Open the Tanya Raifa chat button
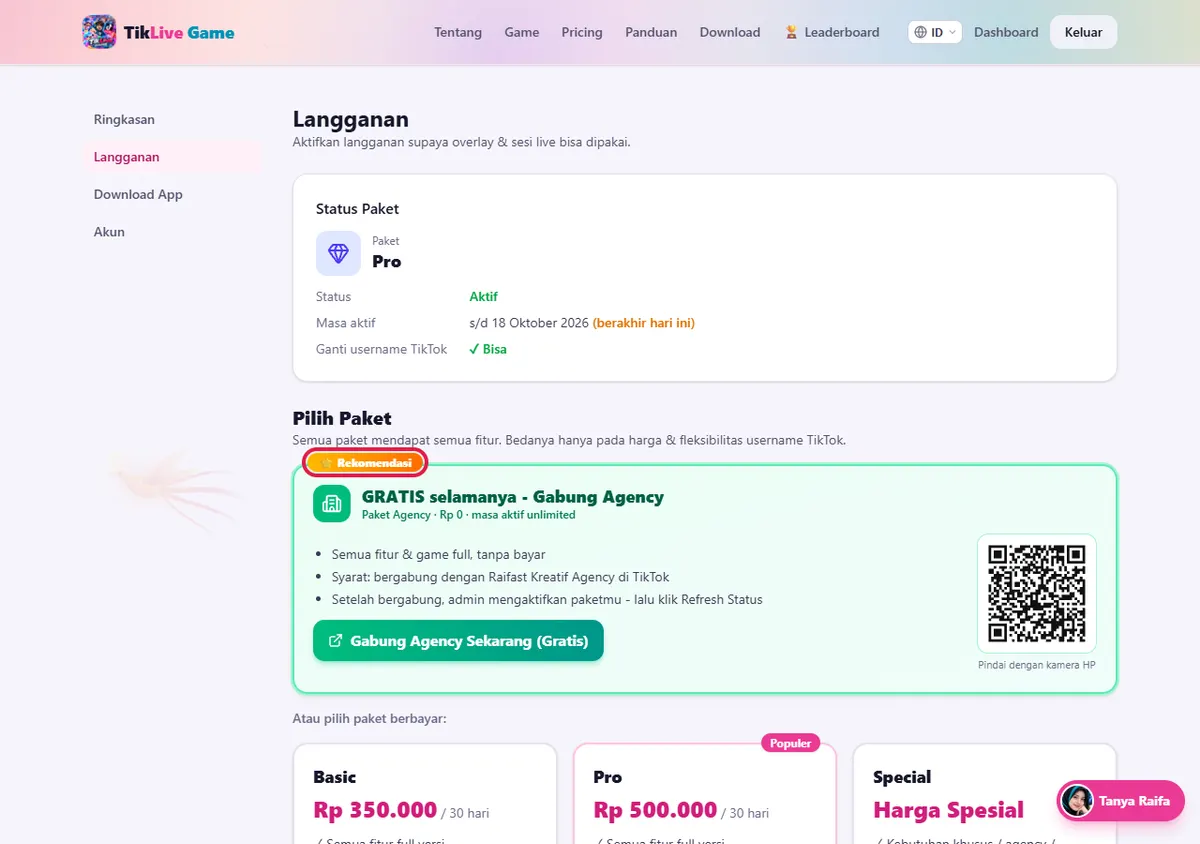The image size is (1200, 844). (1121, 801)
